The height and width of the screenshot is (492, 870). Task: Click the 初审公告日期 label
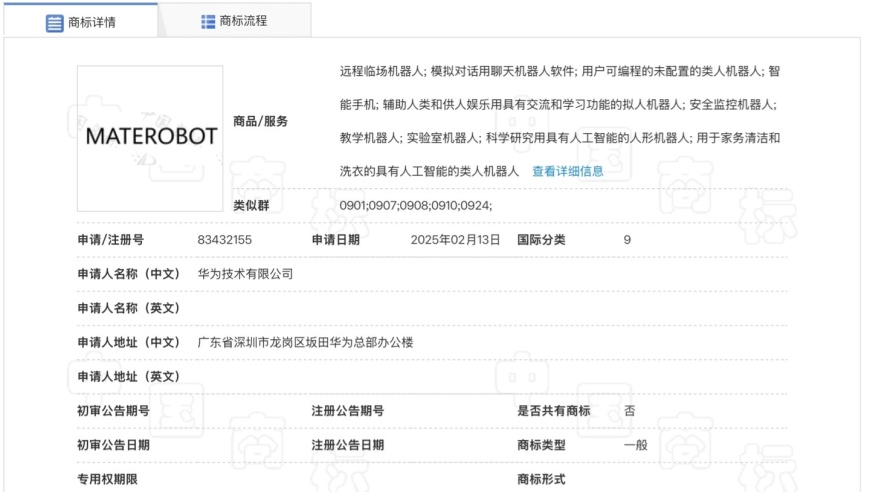pyautogui.click(x=113, y=445)
